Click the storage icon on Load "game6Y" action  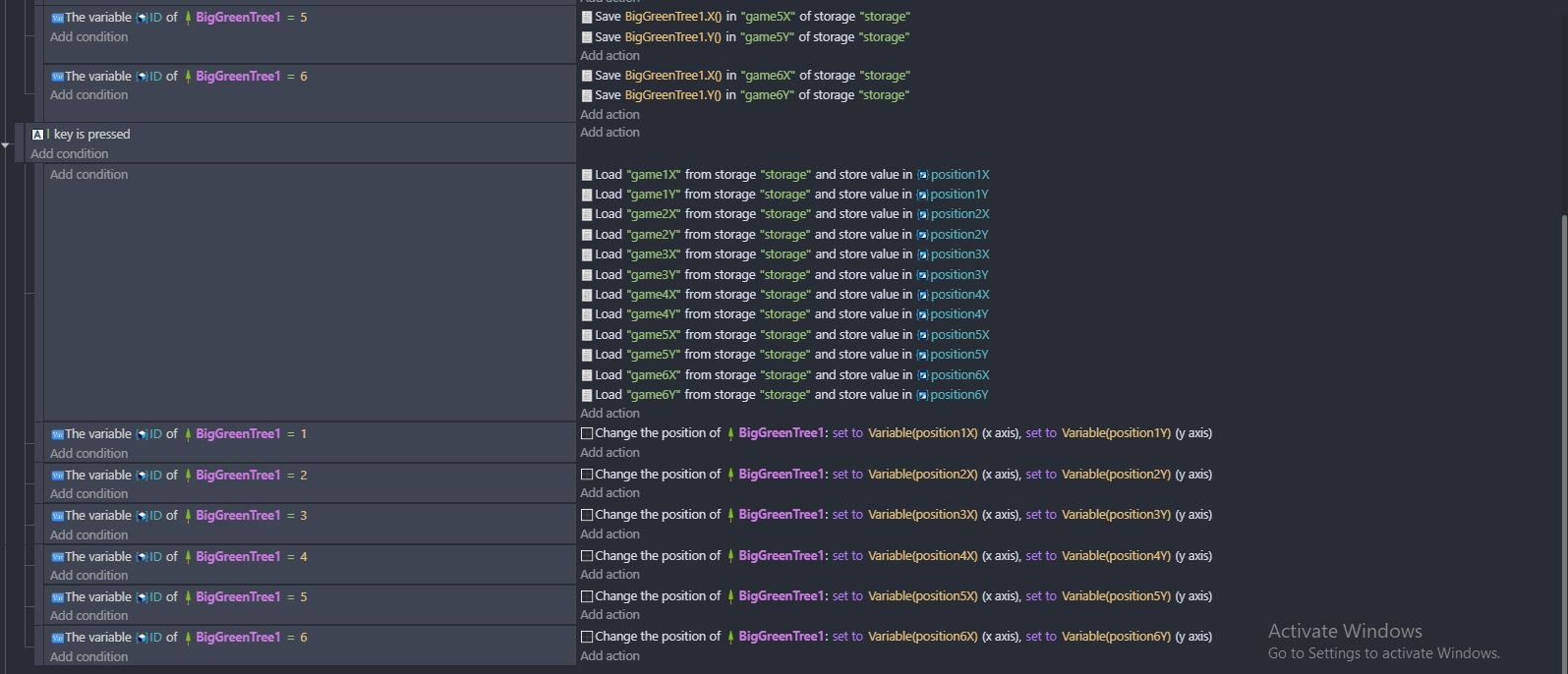tap(587, 395)
